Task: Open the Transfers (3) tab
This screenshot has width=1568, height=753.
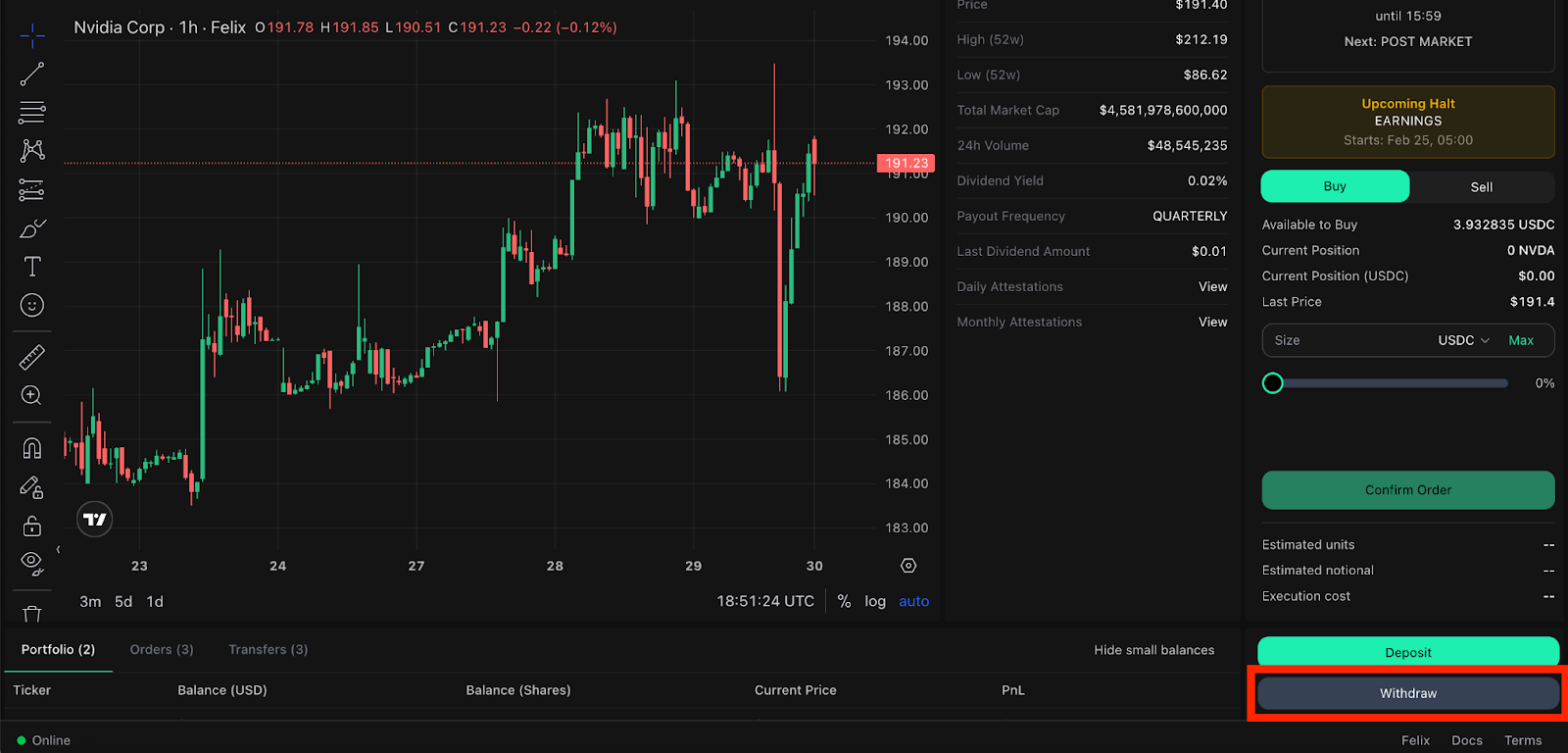Action: pos(268,649)
